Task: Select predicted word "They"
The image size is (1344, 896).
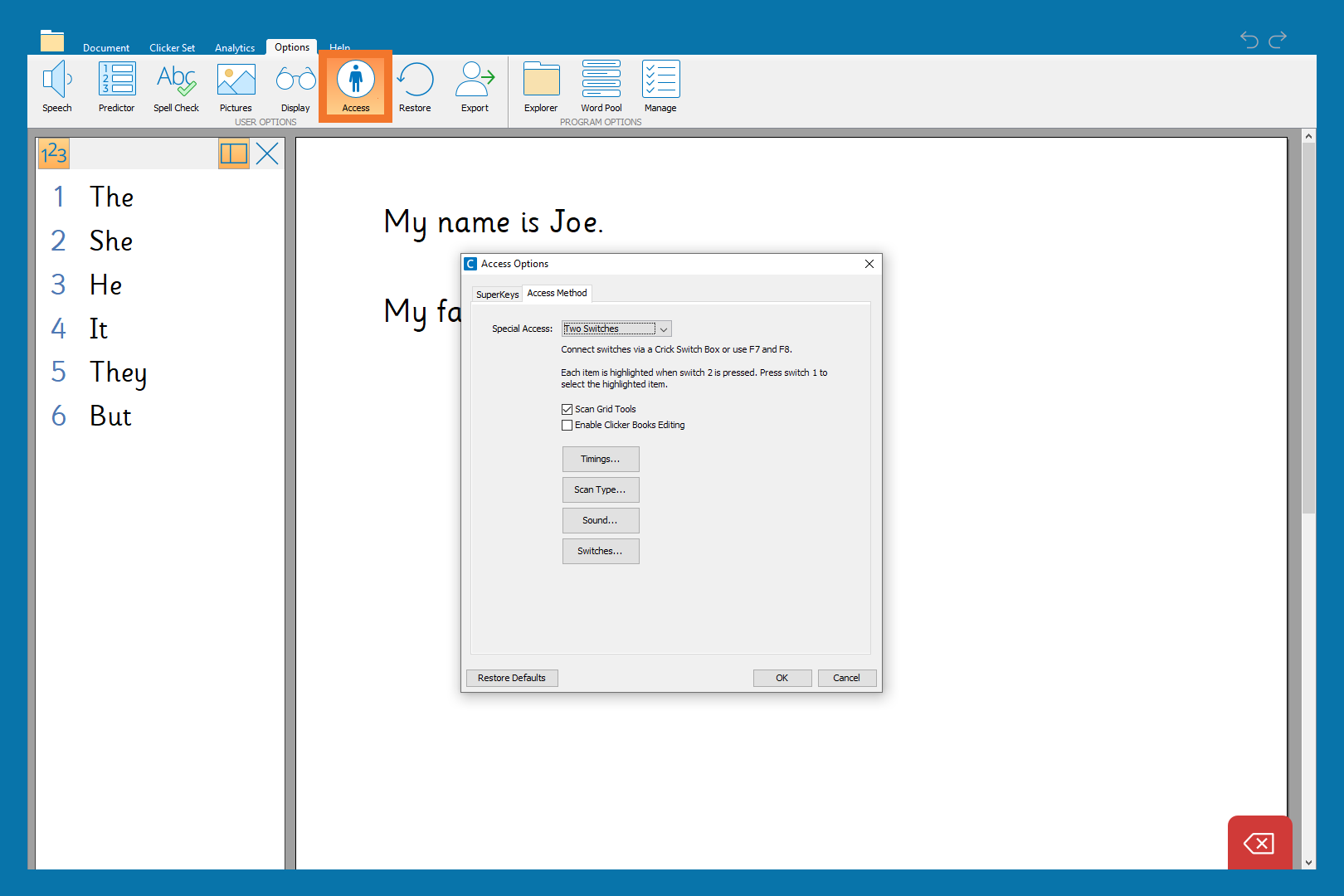Action: click(118, 373)
